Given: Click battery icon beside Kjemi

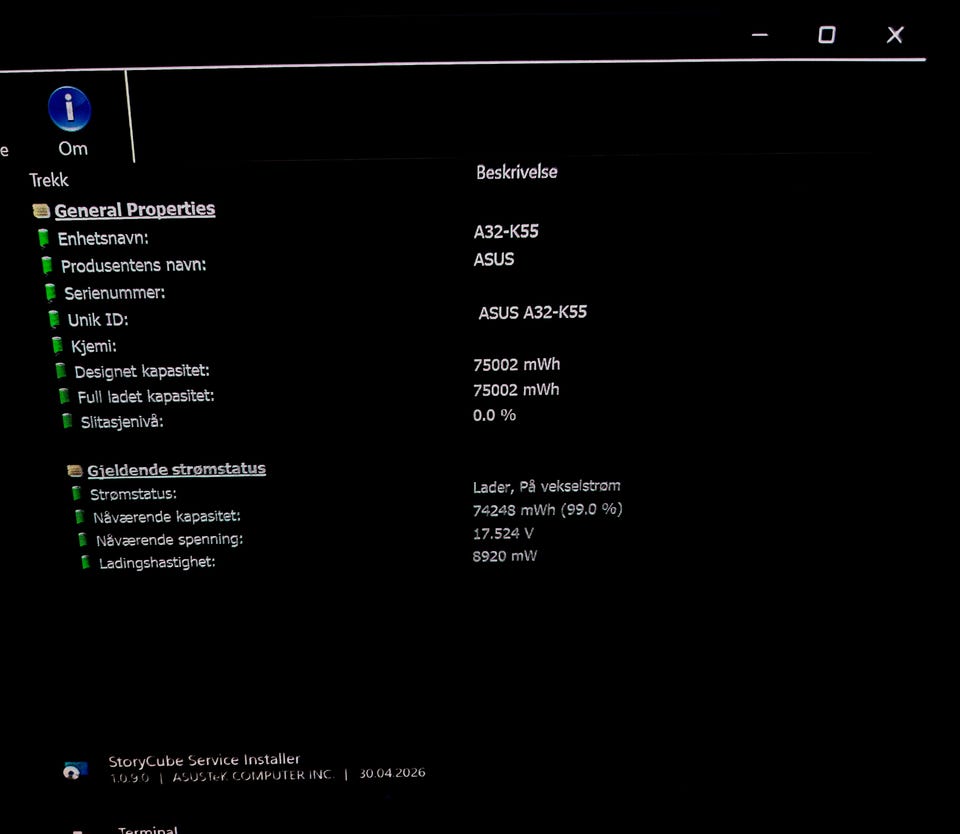Looking at the screenshot, I should pyautogui.click(x=58, y=345).
